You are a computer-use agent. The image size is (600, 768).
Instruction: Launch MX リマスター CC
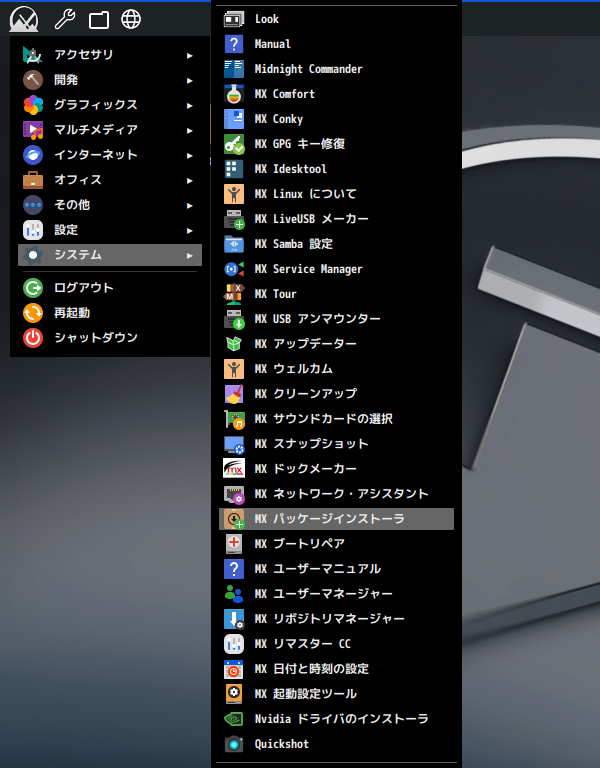pyautogui.click(x=336, y=644)
